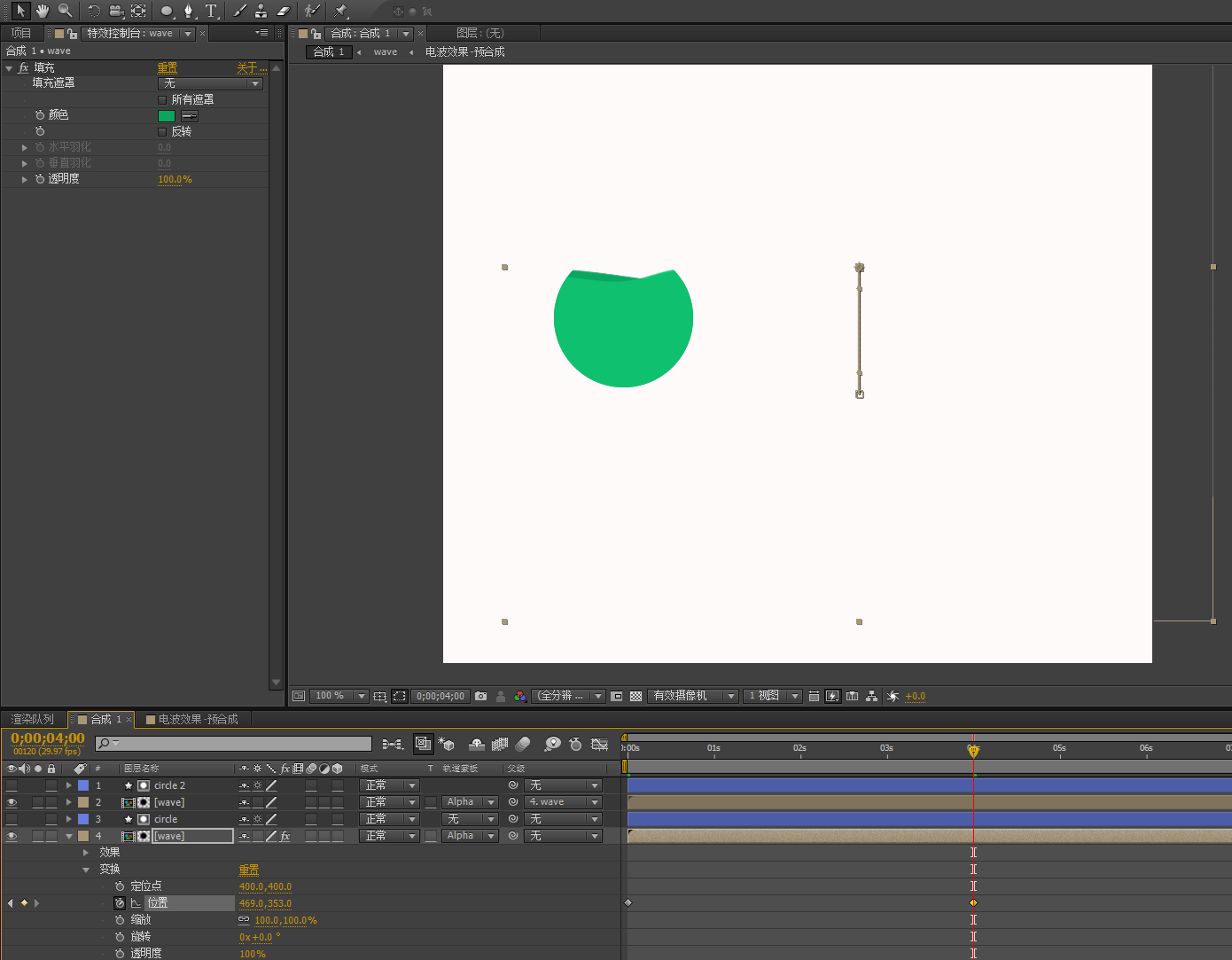Viewport: 1232px width, 960px height.
Task: Hide layer 4 wave using its eye icon
Action: pyautogui.click(x=12, y=836)
